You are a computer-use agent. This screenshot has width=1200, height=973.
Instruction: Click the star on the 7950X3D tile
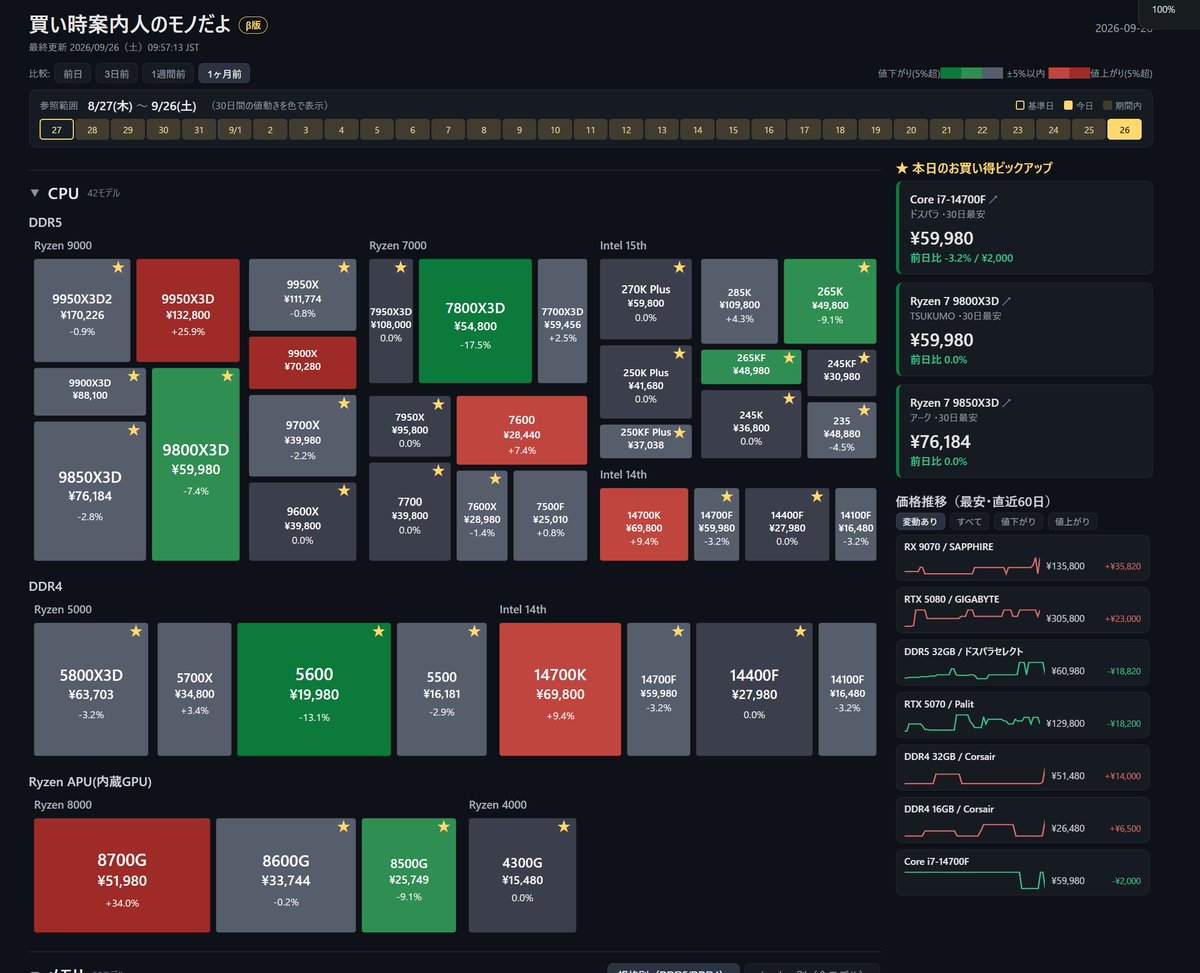[x=401, y=268]
